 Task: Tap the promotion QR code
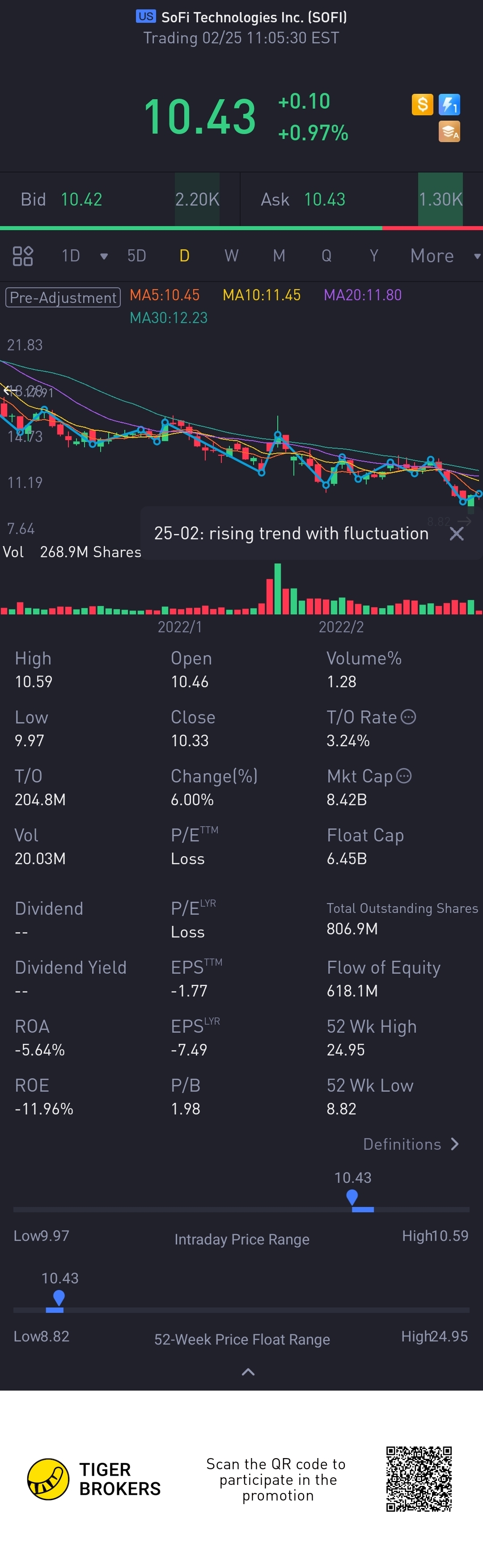(419, 1479)
